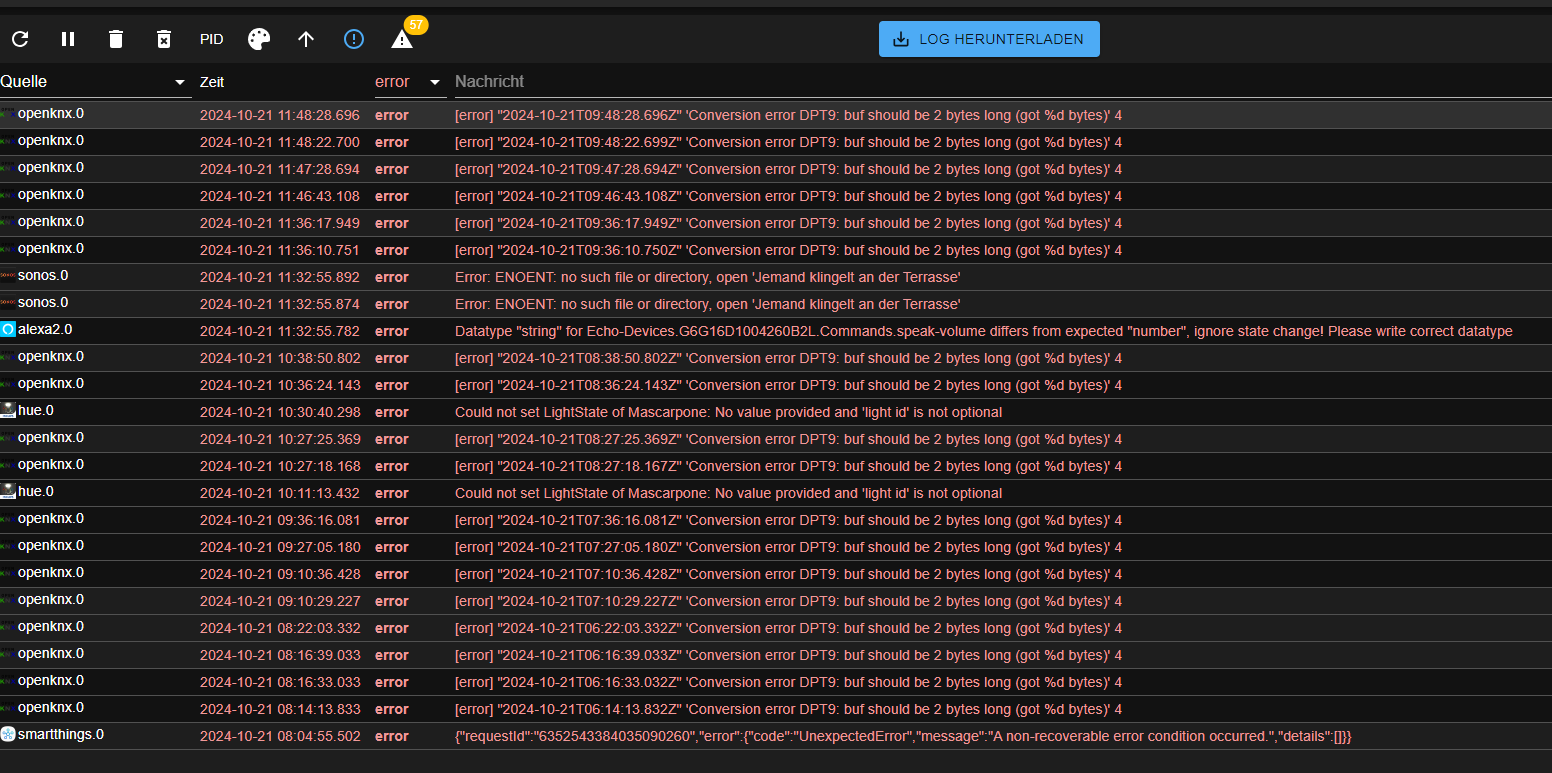
Task: Click hue Mascarpone message at 10:30:40
Action: point(728,412)
